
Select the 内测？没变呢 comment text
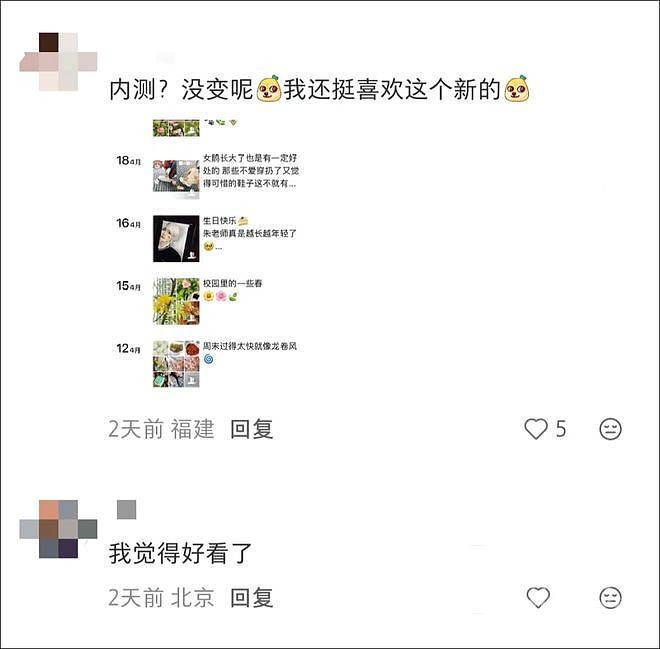click(181, 89)
